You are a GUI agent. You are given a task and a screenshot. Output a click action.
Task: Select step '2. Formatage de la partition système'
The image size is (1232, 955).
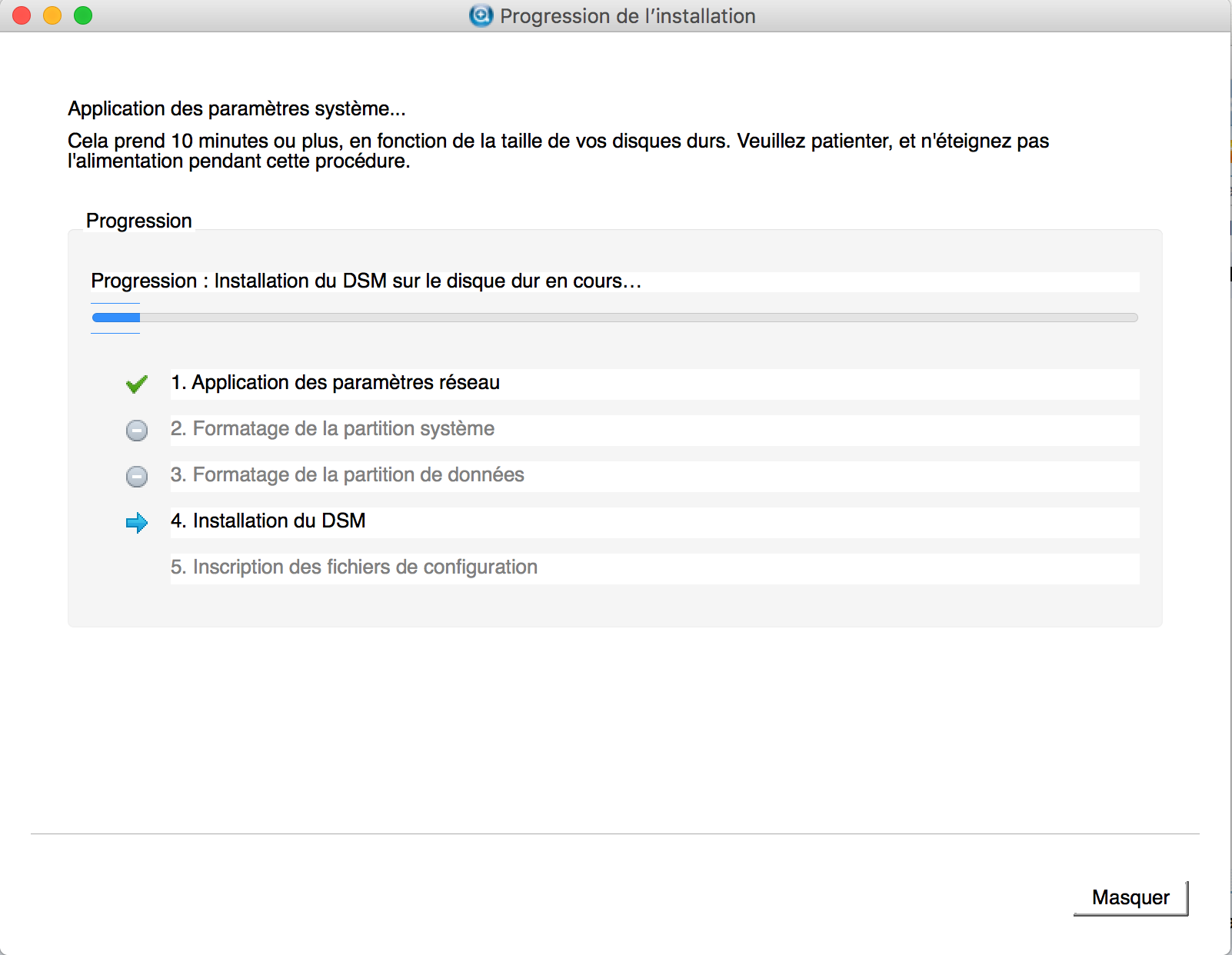[654, 430]
